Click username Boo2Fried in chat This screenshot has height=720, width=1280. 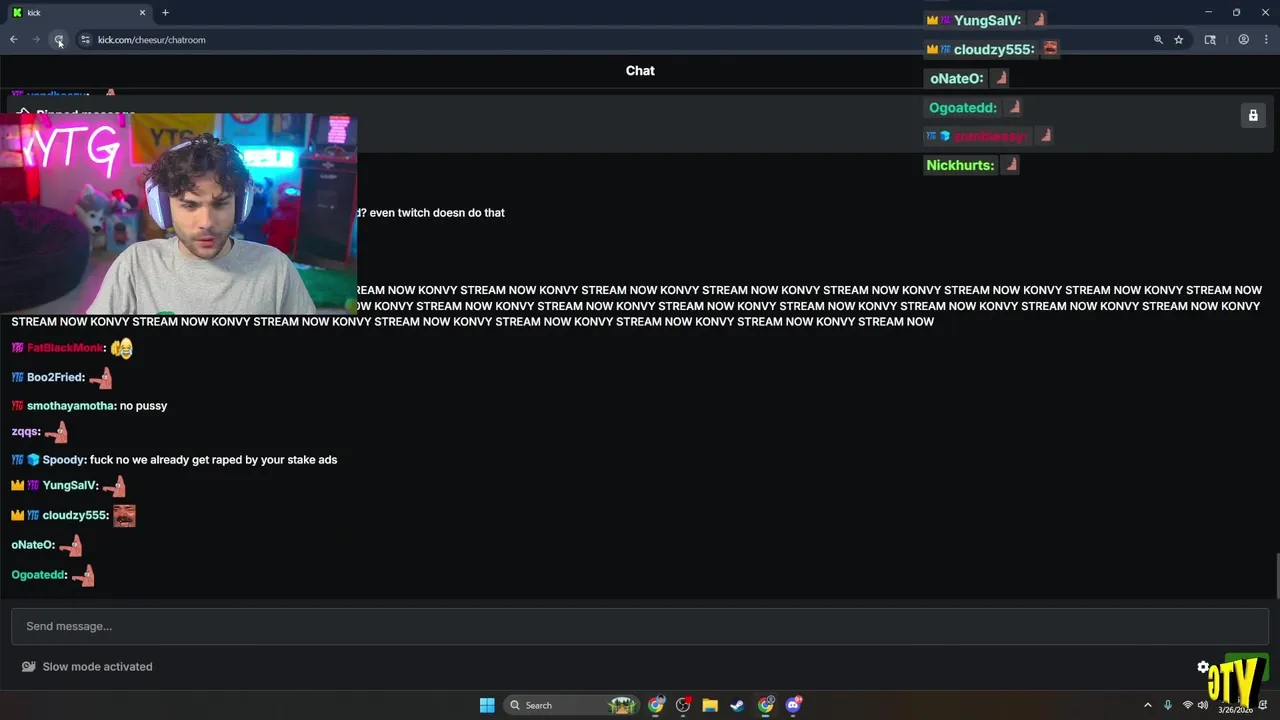pyautogui.click(x=55, y=378)
